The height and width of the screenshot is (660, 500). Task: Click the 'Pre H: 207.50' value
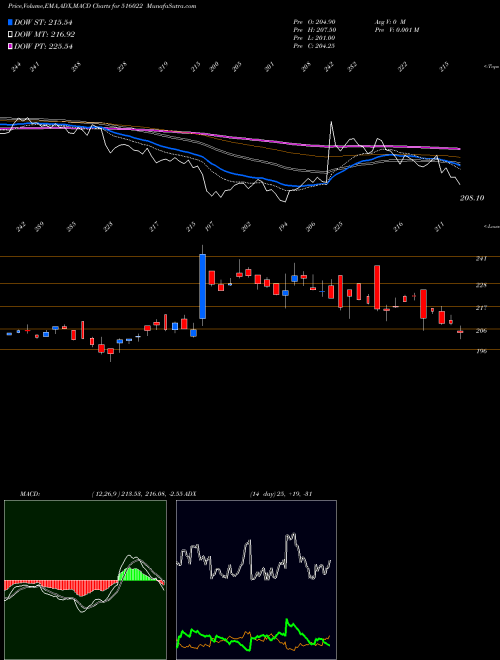(x=314, y=30)
